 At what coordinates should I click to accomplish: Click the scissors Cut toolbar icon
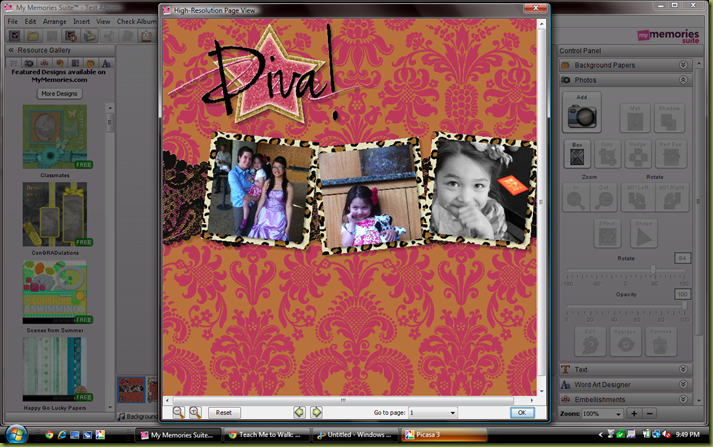click(x=109, y=35)
